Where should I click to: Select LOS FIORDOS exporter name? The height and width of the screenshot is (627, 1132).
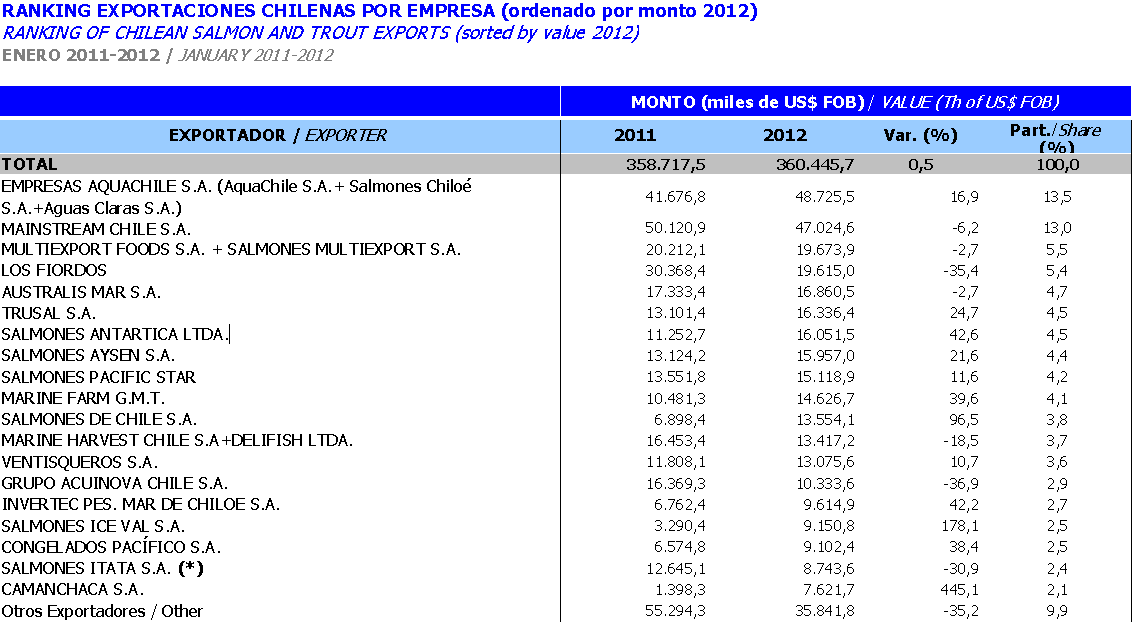click(54, 270)
